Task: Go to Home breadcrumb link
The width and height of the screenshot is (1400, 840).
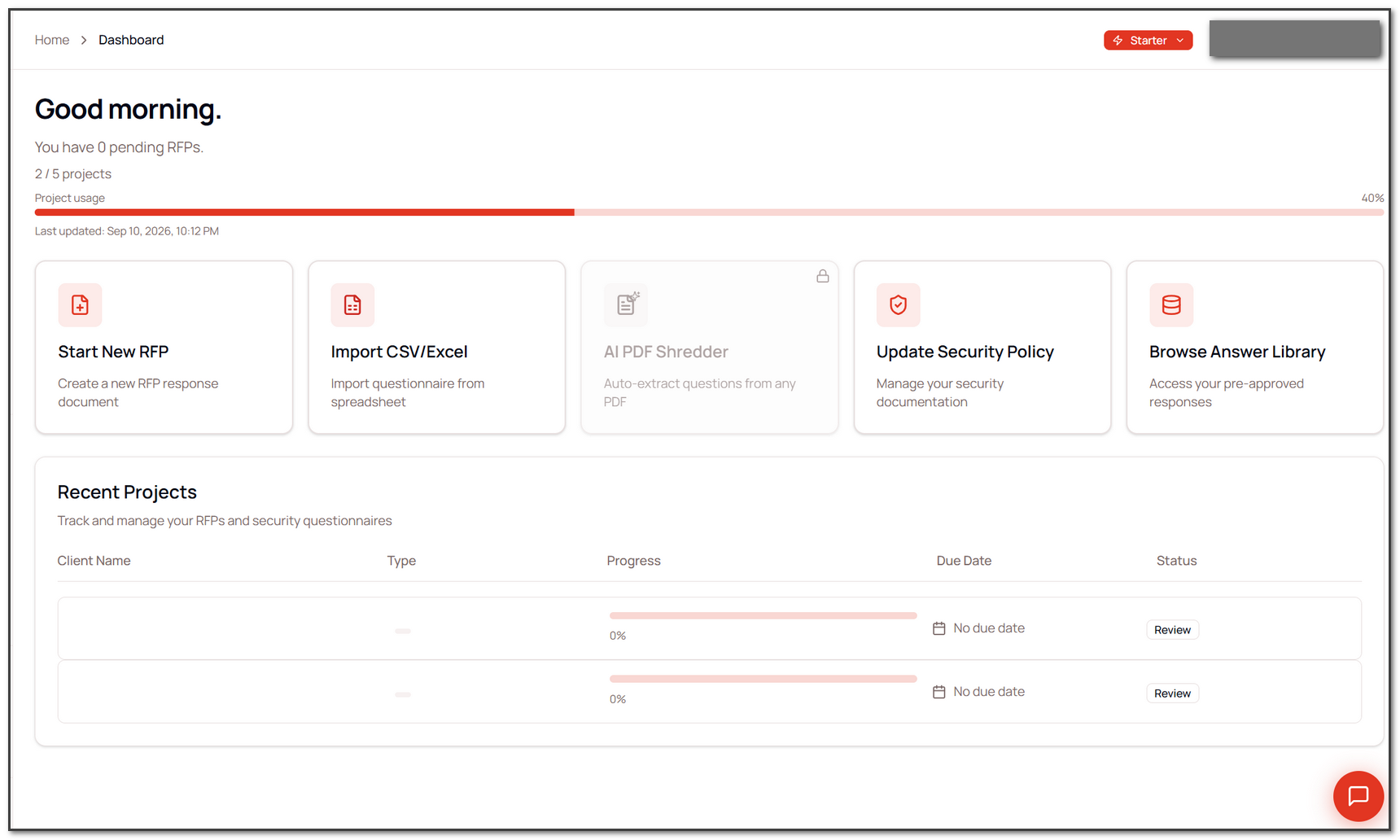Action: coord(52,40)
